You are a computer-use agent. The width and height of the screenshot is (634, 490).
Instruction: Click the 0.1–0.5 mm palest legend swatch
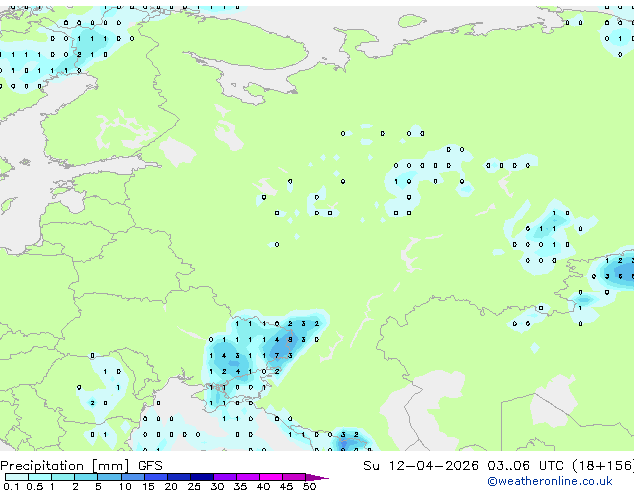[17, 477]
